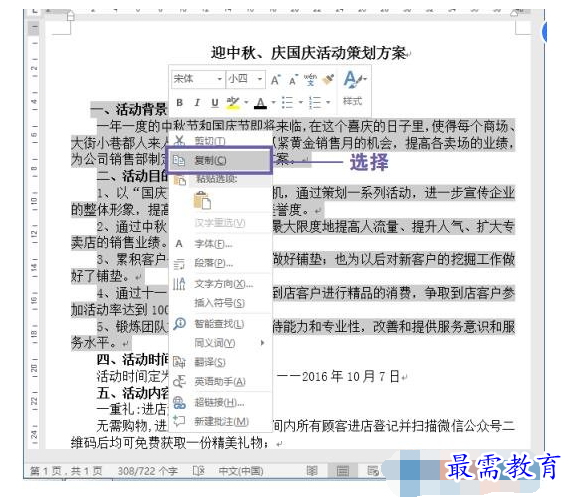This screenshot has width=569, height=498.
Task: Click the text direction icon
Action: [179, 284]
